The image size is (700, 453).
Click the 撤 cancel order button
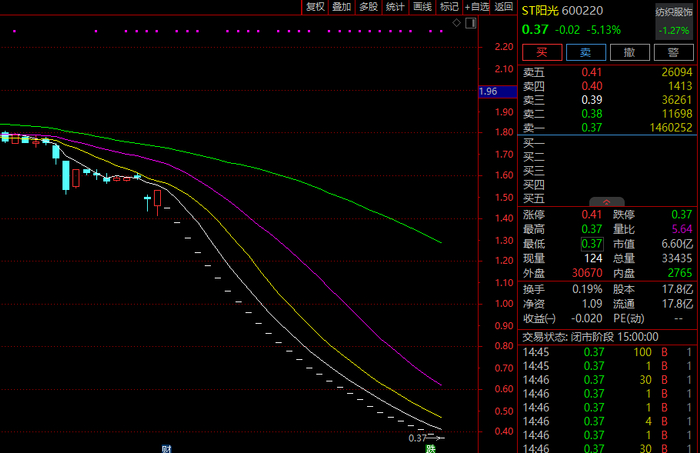[629, 52]
